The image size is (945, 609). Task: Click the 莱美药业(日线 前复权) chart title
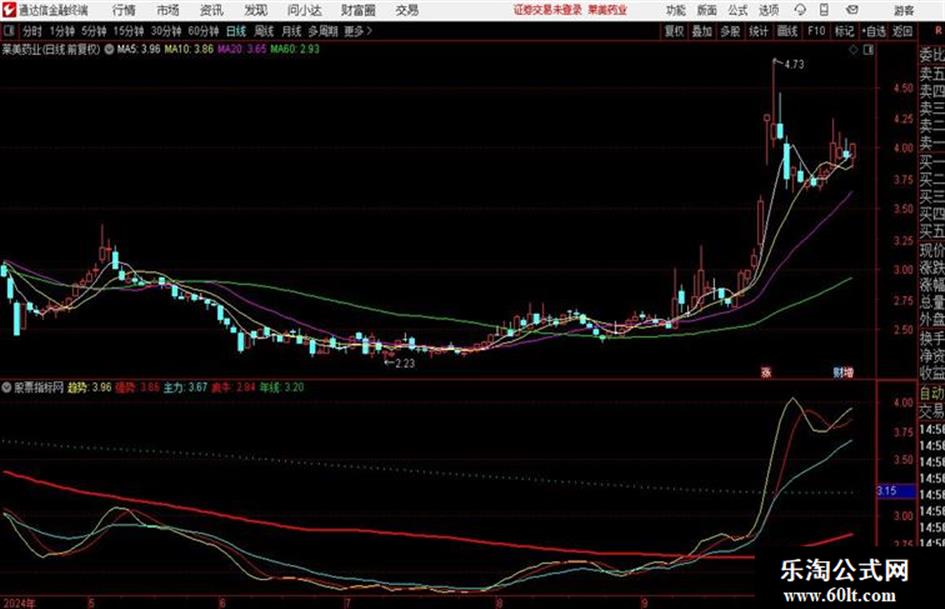pyautogui.click(x=51, y=49)
